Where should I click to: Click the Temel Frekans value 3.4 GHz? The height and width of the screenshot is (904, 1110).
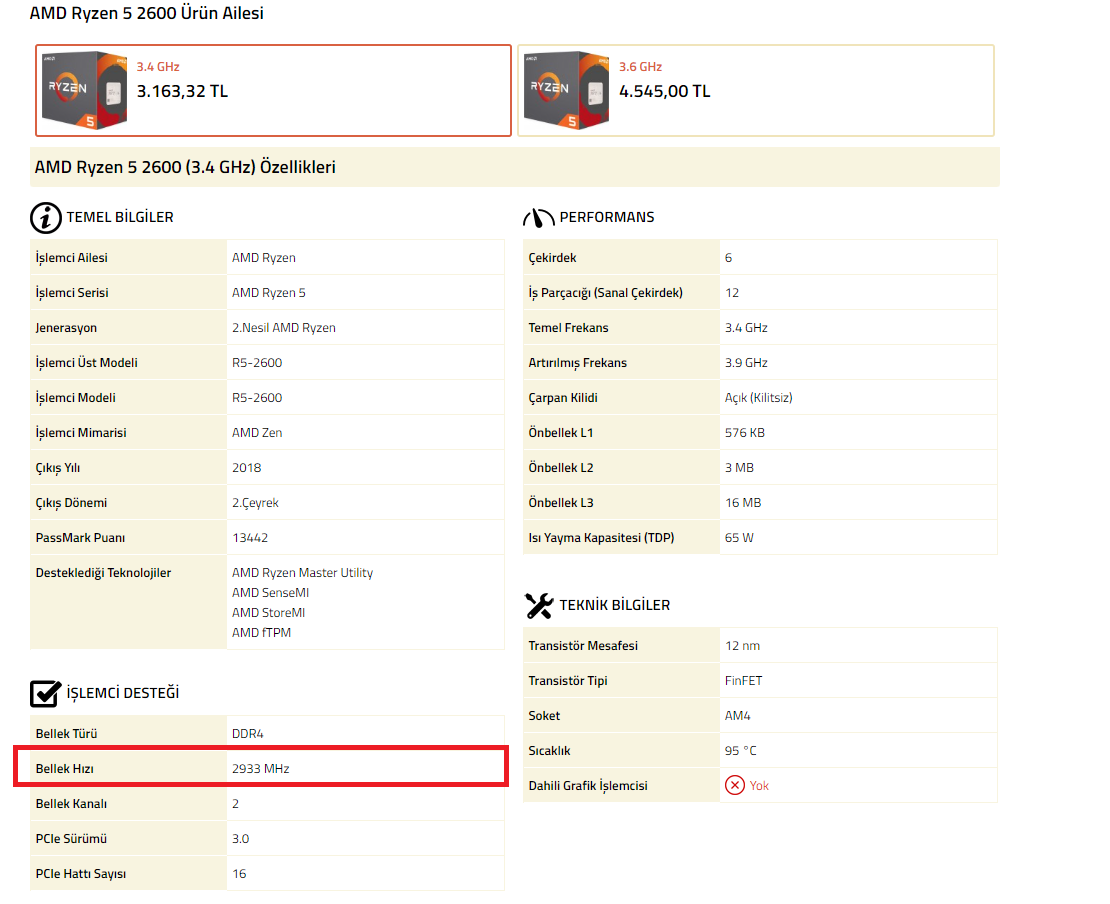click(x=746, y=328)
